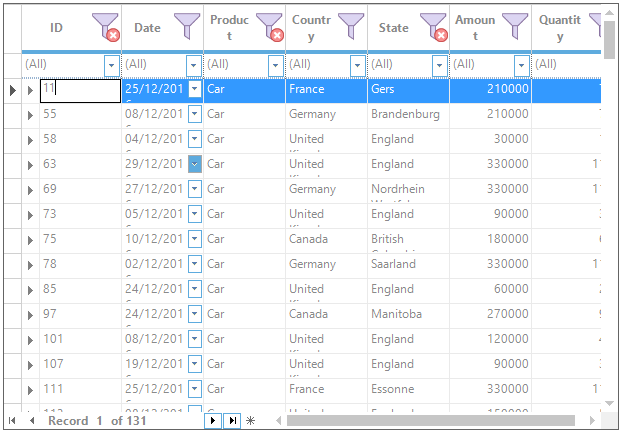622x433 pixels.
Task: Jump to the last record
Action: tap(232, 420)
